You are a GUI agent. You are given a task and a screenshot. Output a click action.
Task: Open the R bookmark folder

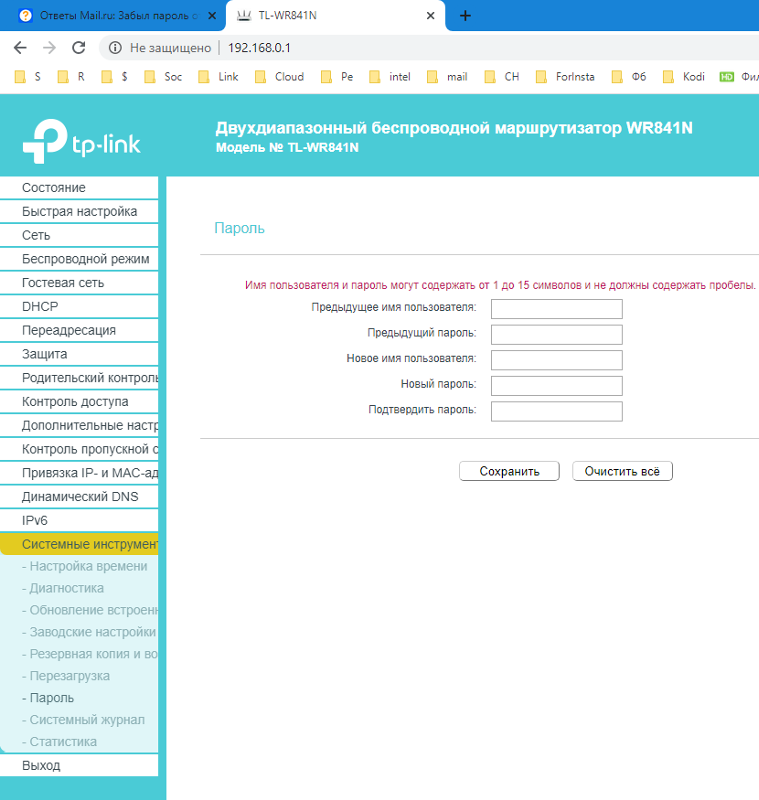(x=71, y=77)
